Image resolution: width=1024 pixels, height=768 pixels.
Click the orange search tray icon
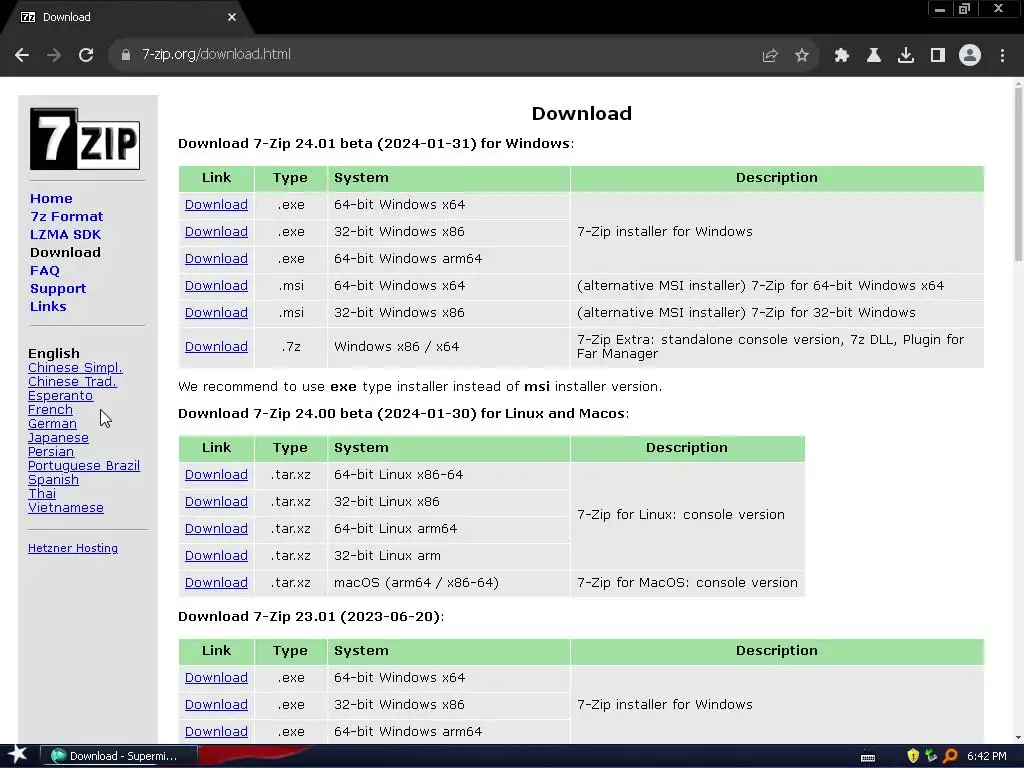(x=950, y=756)
